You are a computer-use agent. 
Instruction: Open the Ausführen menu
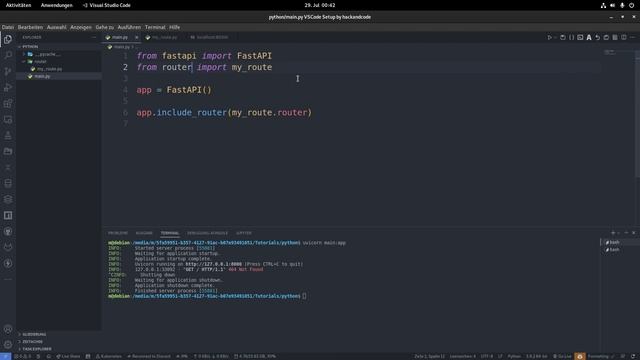pyautogui.click(x=129, y=27)
